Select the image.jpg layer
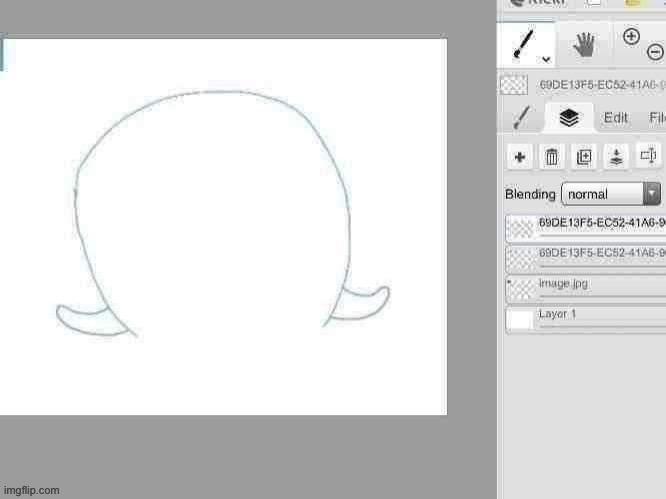This screenshot has height=499, width=666. coord(586,289)
